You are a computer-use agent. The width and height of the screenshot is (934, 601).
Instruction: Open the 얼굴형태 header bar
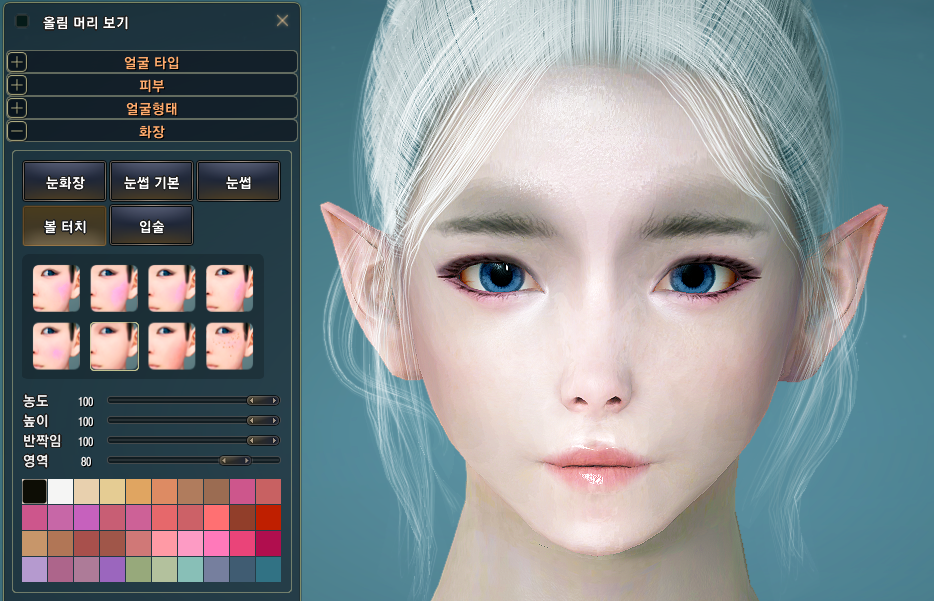point(152,108)
